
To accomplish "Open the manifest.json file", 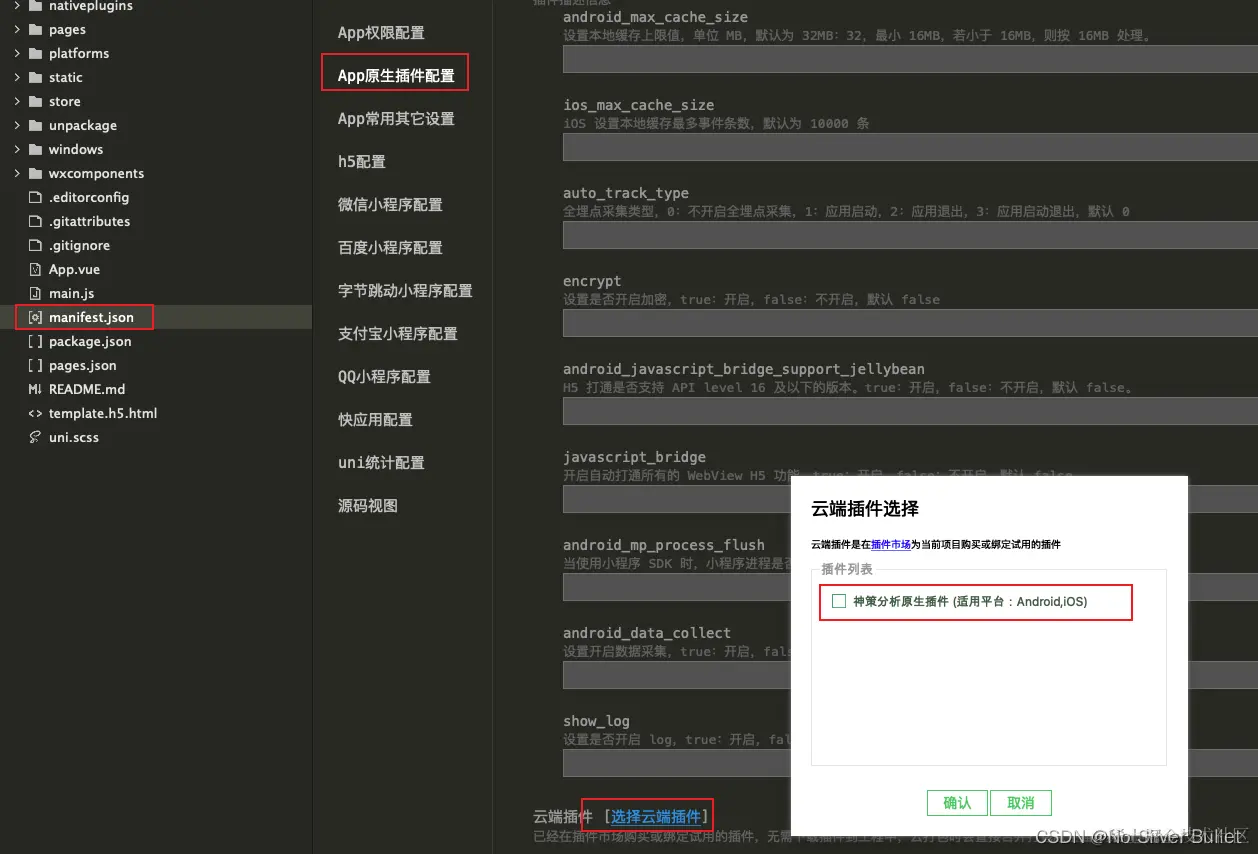I will point(88,317).
